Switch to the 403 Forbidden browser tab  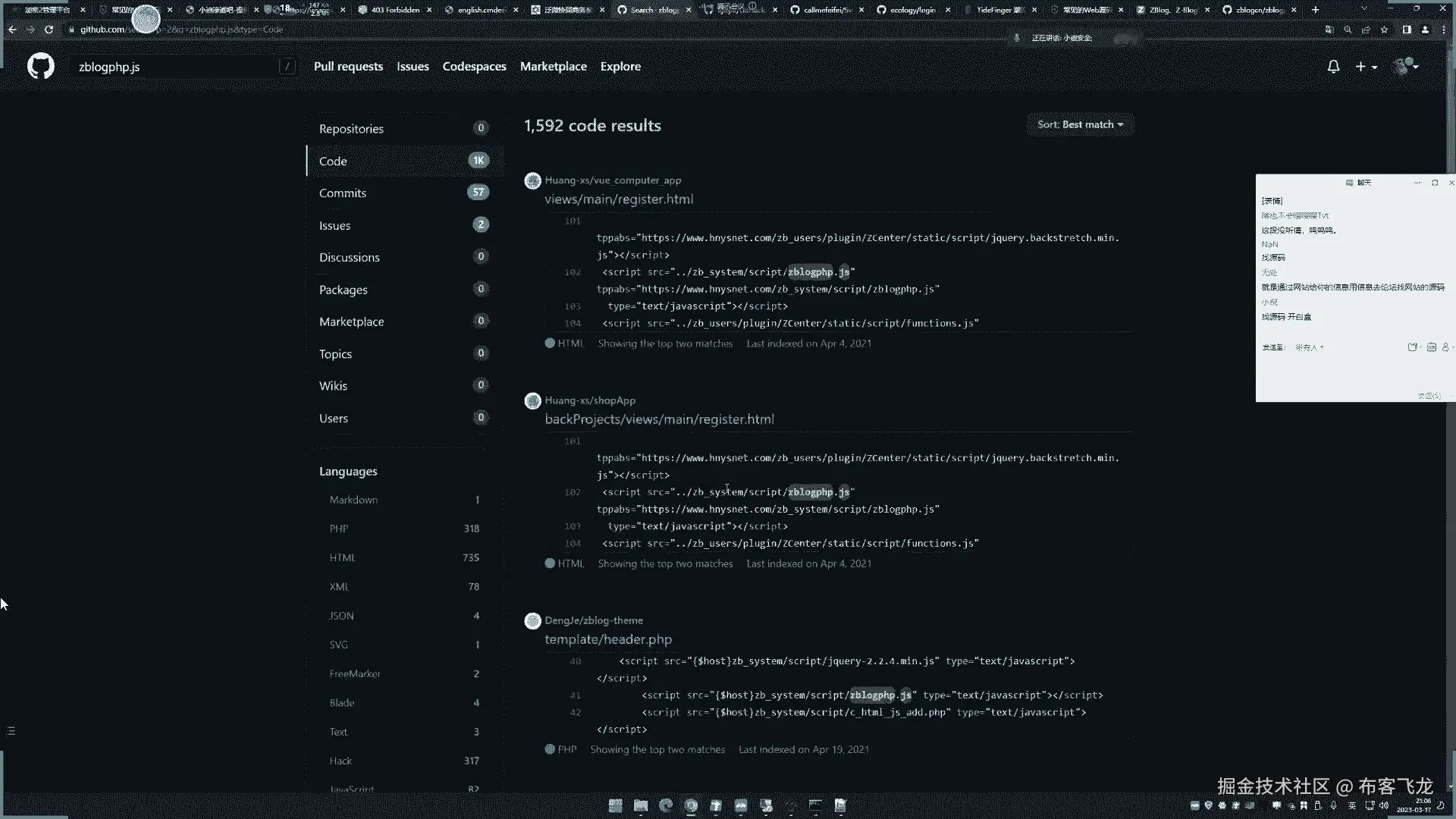pos(394,10)
